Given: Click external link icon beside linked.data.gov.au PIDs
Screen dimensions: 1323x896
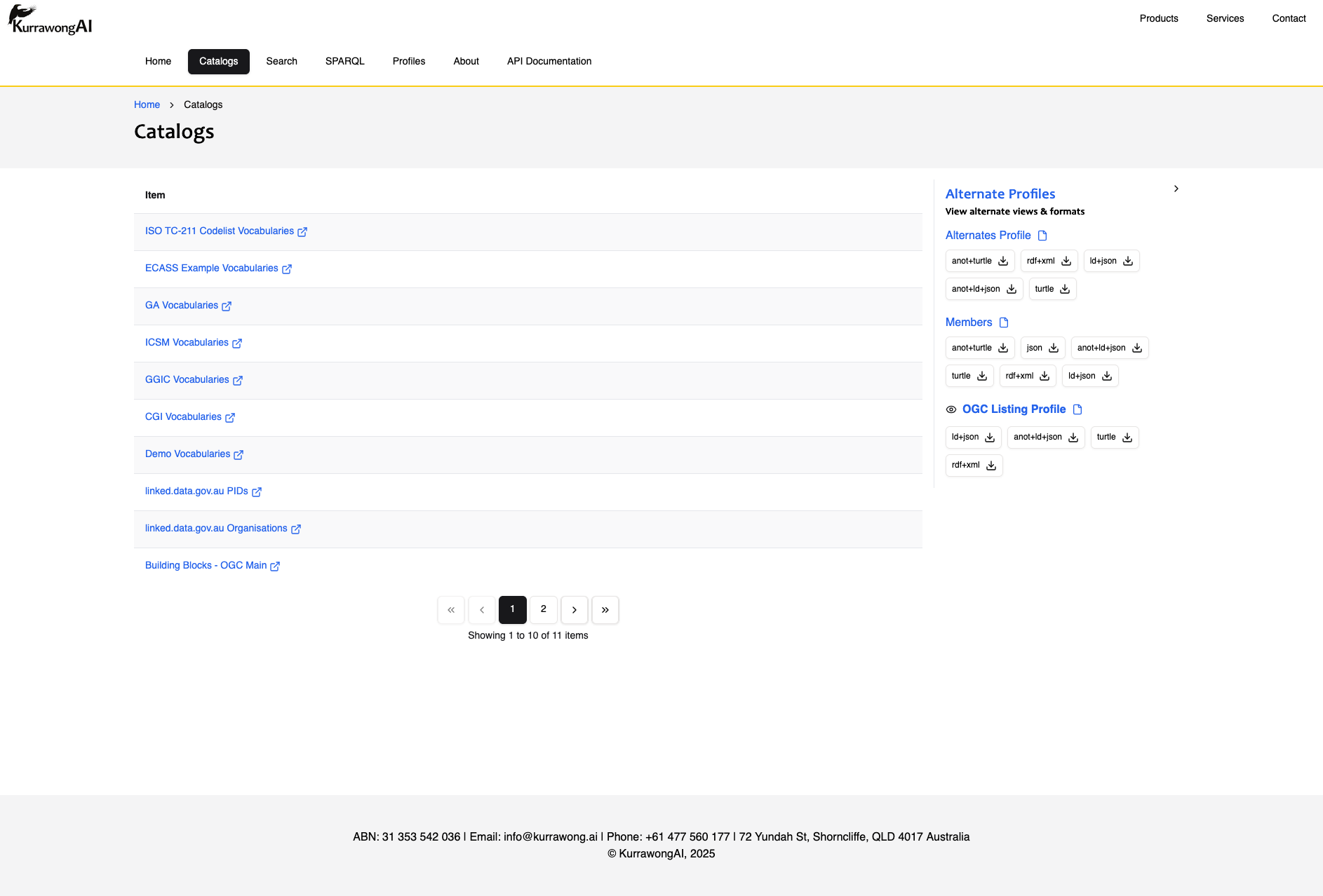Looking at the screenshot, I should [x=257, y=492].
